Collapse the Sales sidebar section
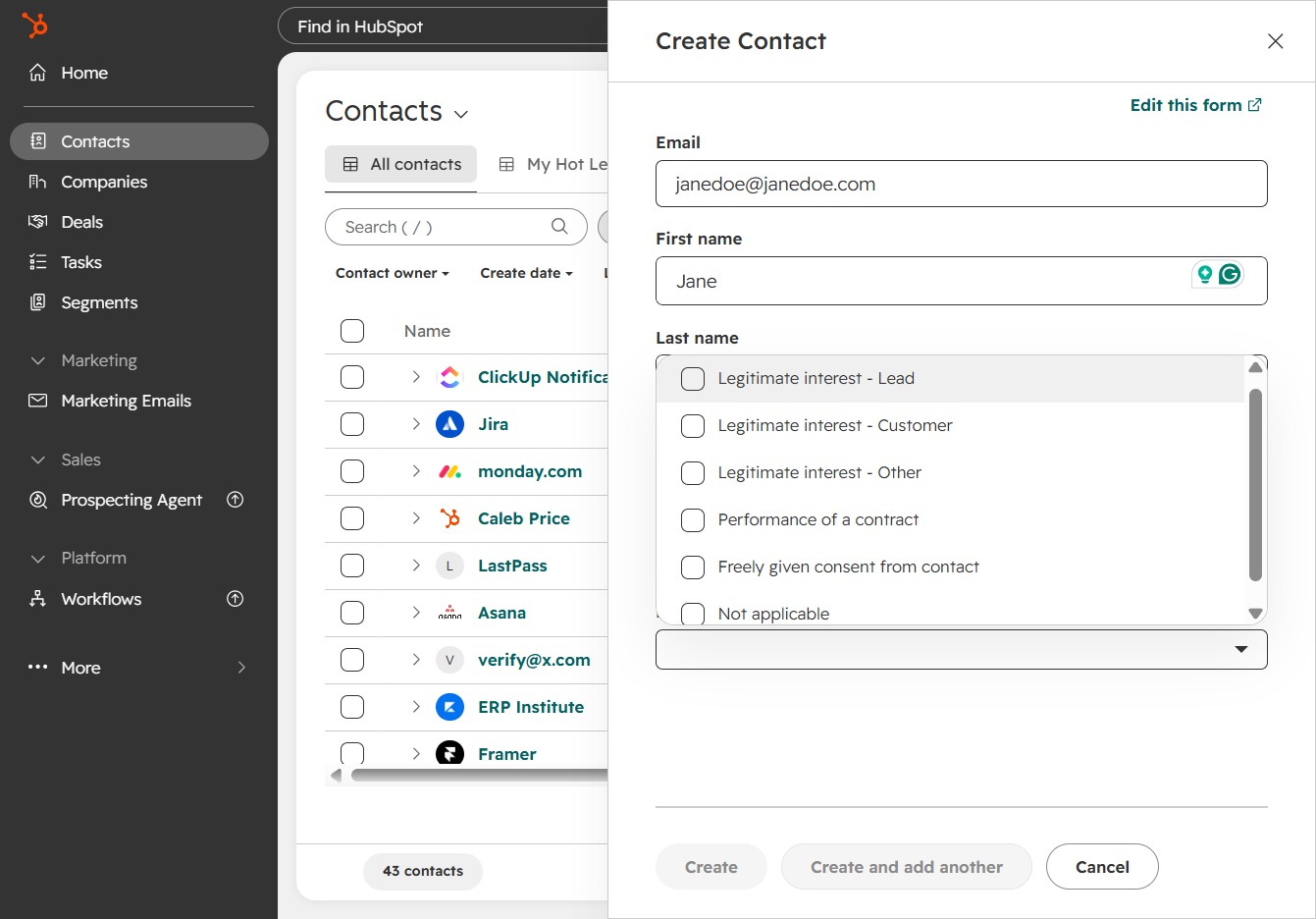The image size is (1316, 919). (38, 459)
